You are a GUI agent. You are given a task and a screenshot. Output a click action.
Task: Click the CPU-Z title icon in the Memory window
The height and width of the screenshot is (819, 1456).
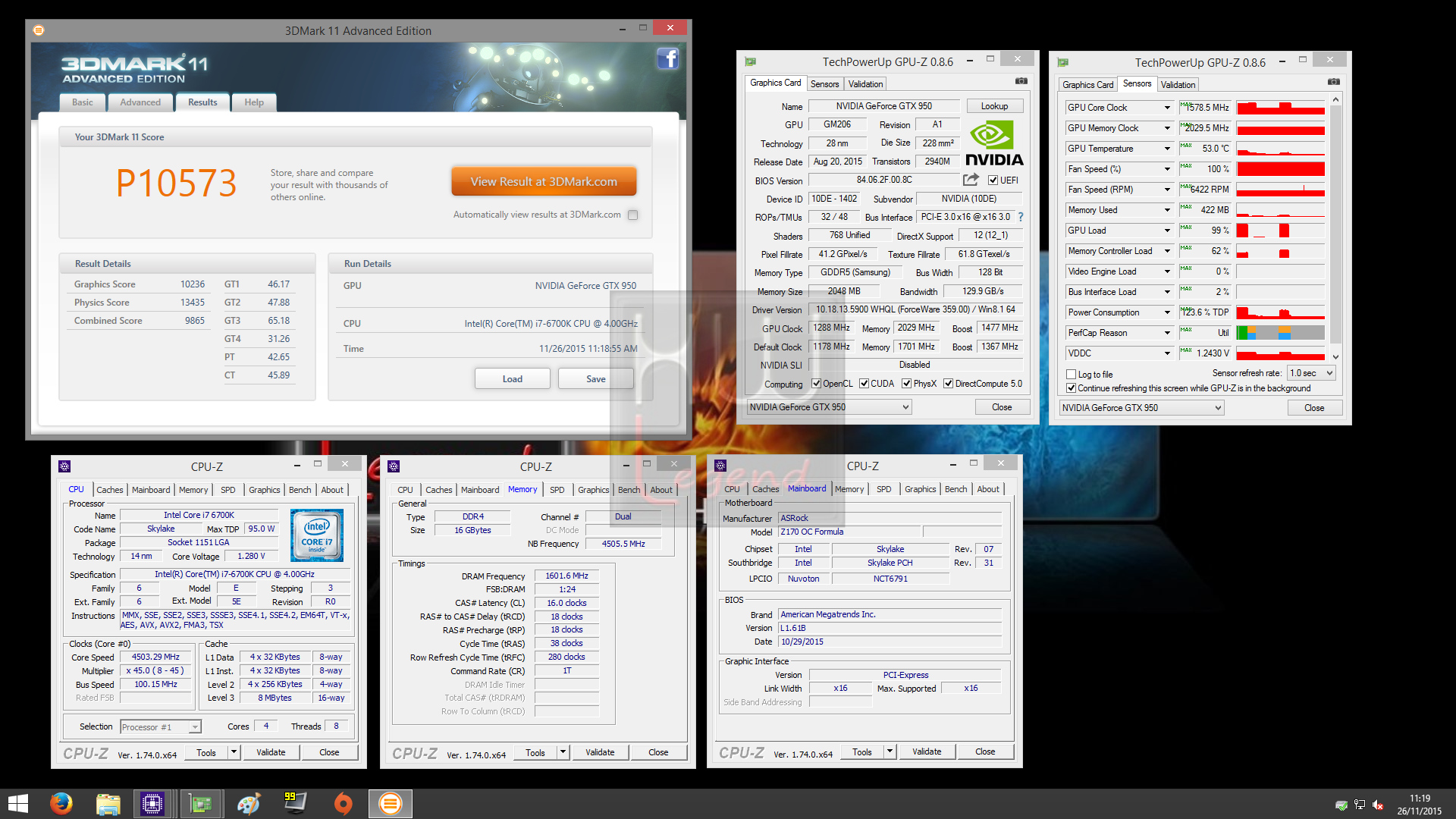[394, 466]
